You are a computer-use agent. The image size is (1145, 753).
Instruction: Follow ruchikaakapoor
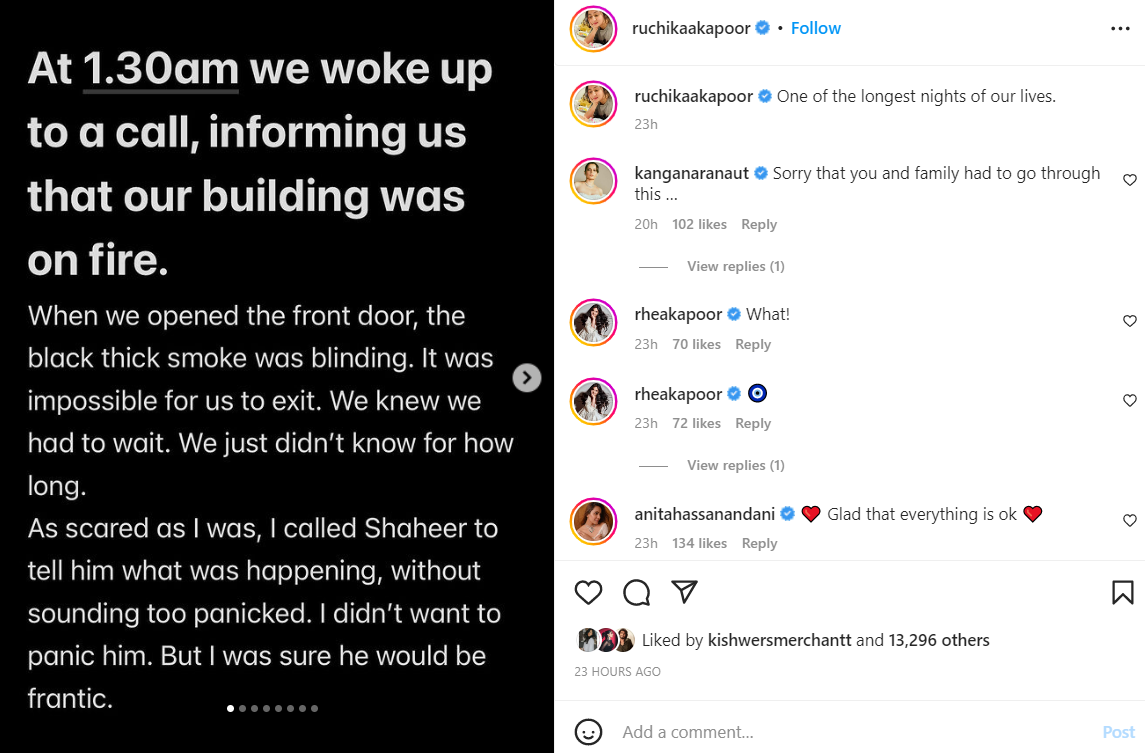815,28
